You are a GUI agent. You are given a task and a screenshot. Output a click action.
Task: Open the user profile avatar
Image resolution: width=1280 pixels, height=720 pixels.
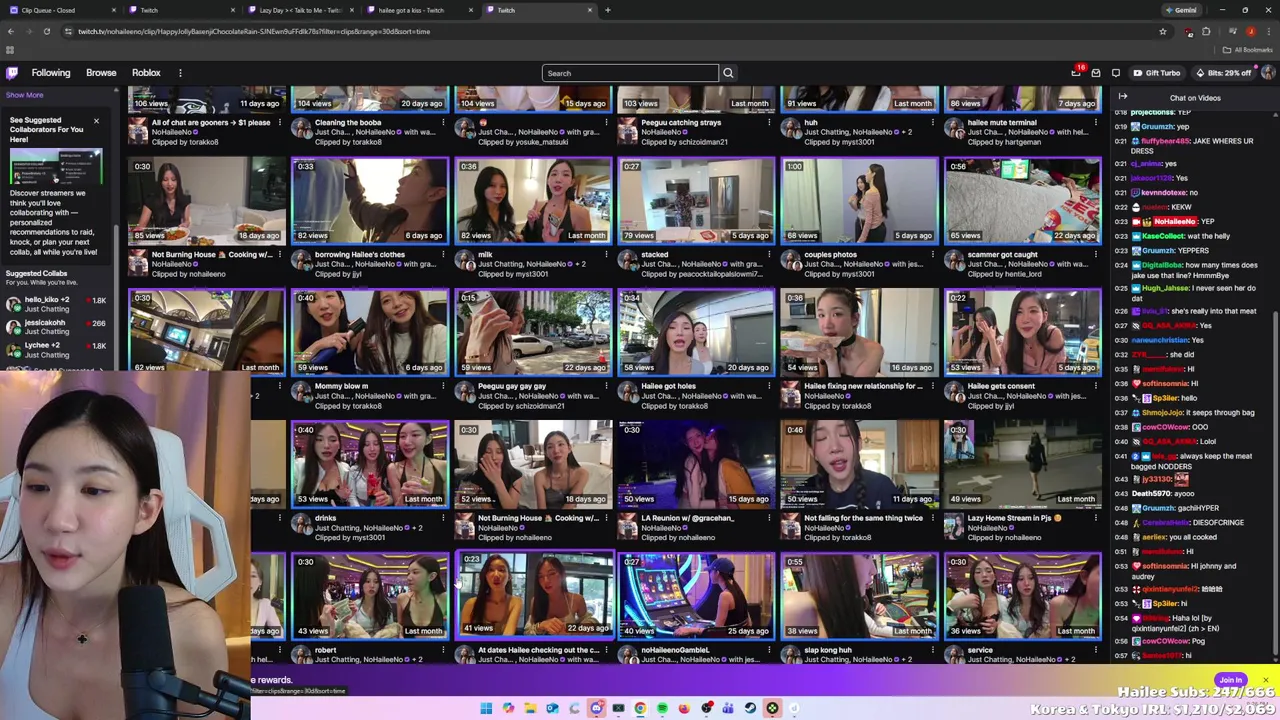click(1267, 73)
